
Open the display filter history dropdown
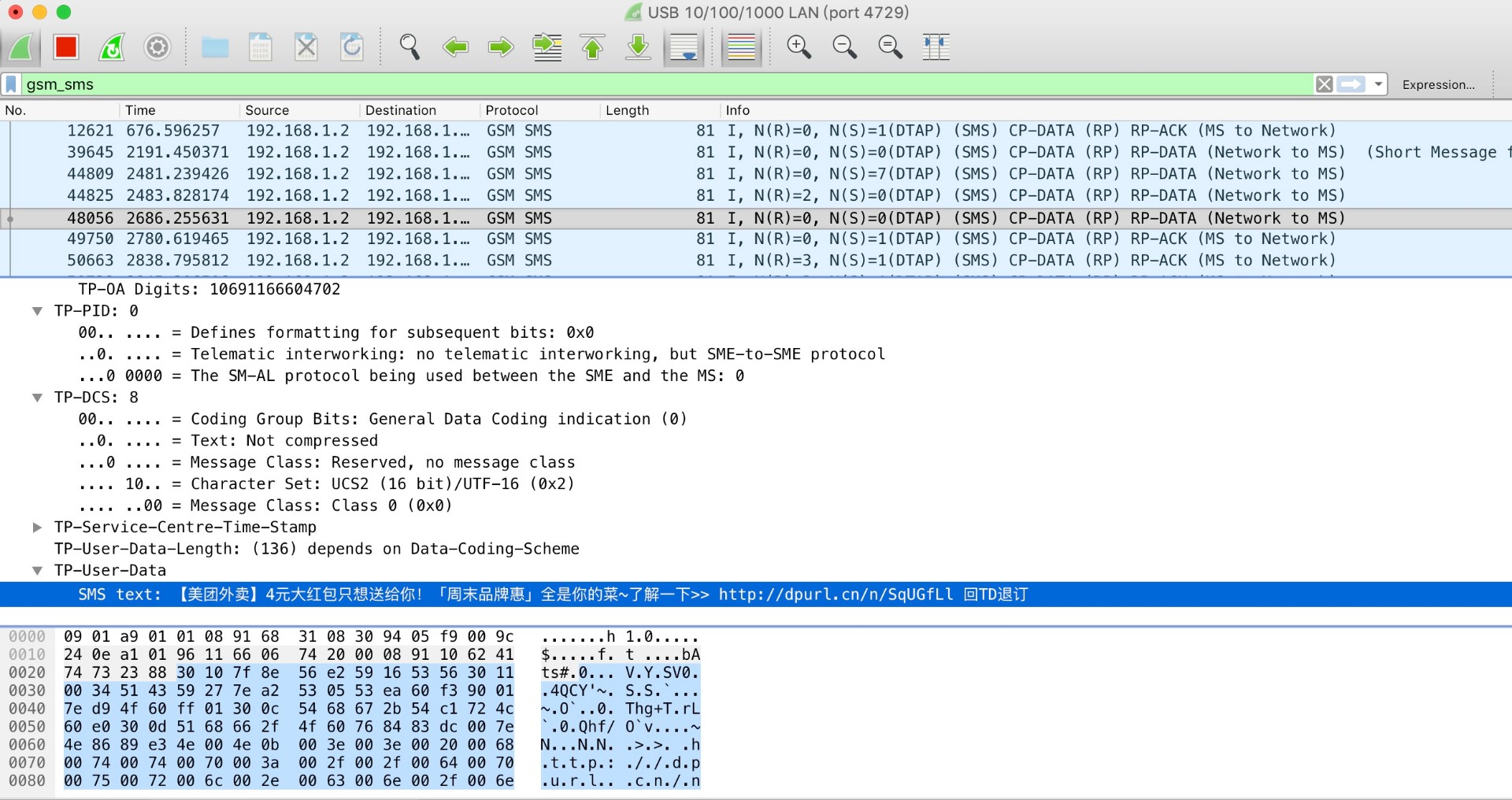(x=1378, y=84)
